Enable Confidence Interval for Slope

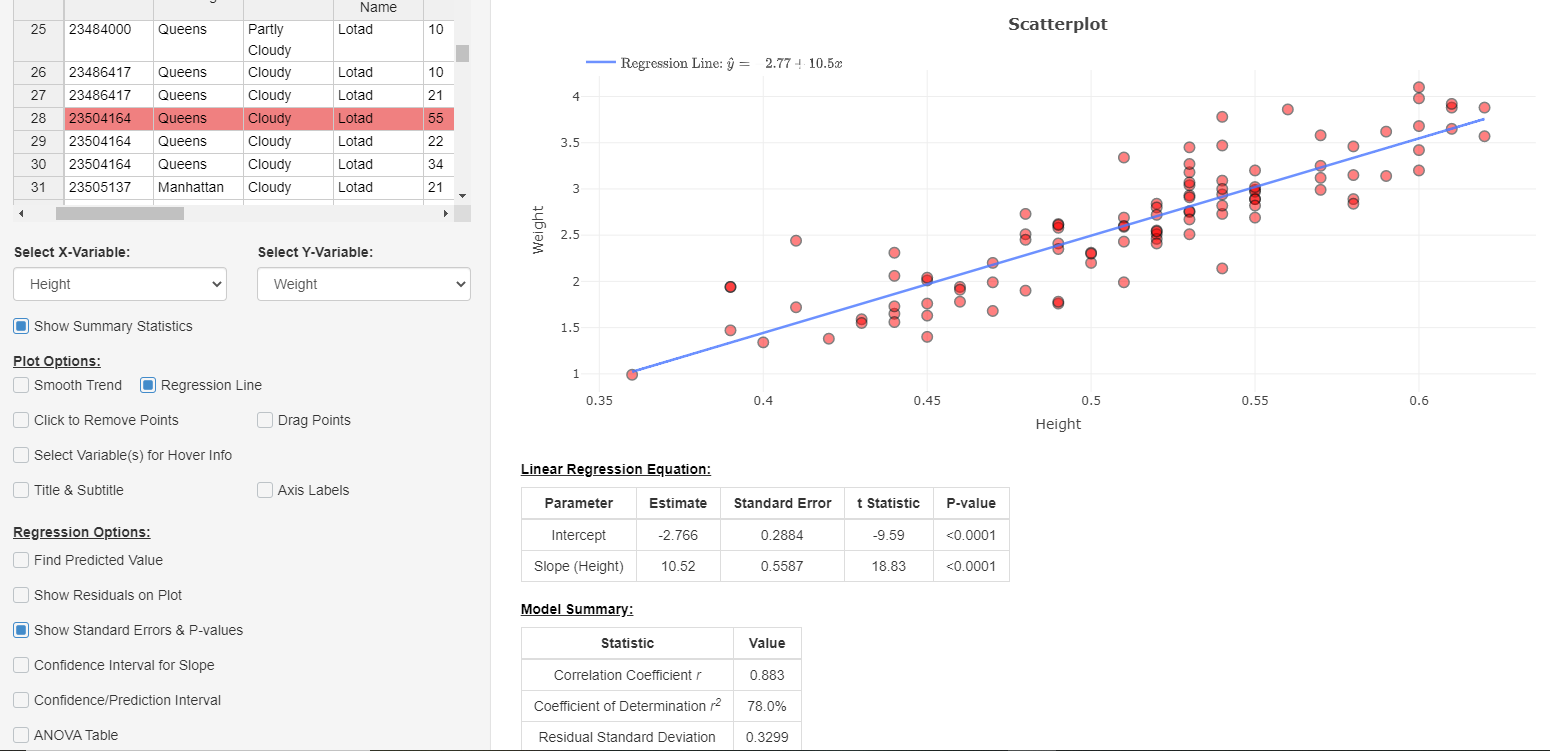tap(20, 665)
